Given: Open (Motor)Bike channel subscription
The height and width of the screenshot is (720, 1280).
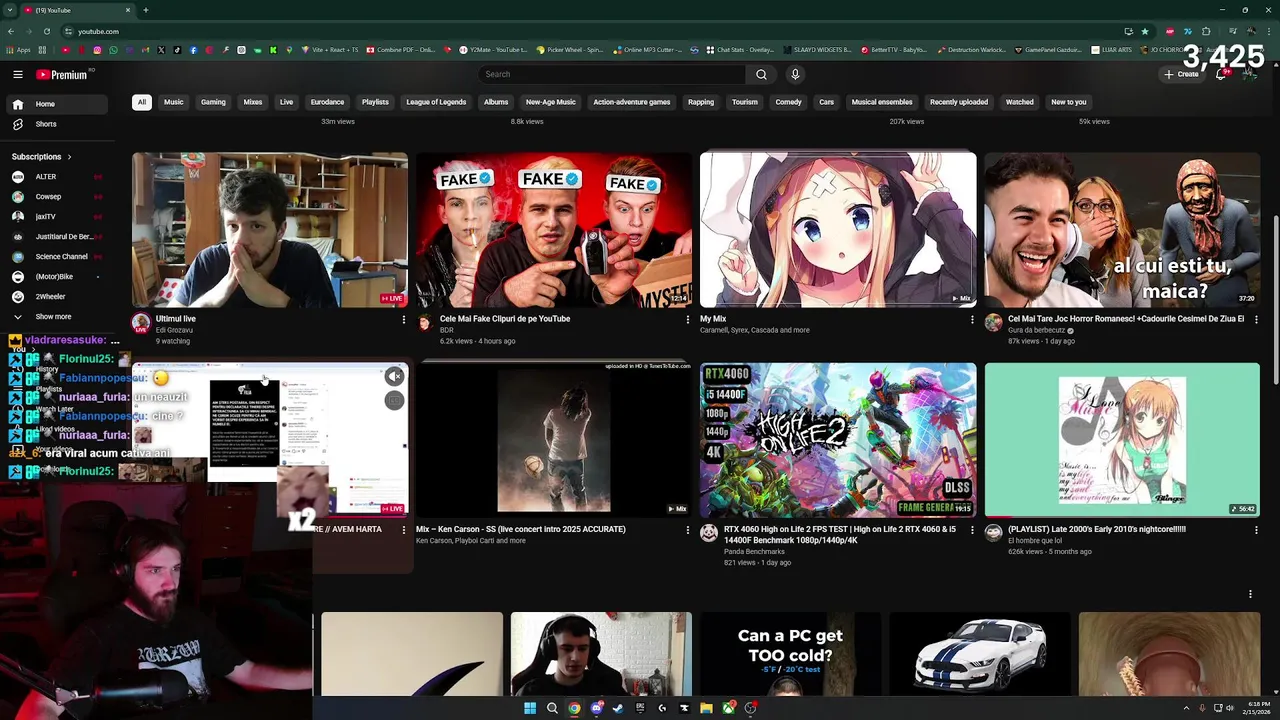Looking at the screenshot, I should click(x=56, y=277).
